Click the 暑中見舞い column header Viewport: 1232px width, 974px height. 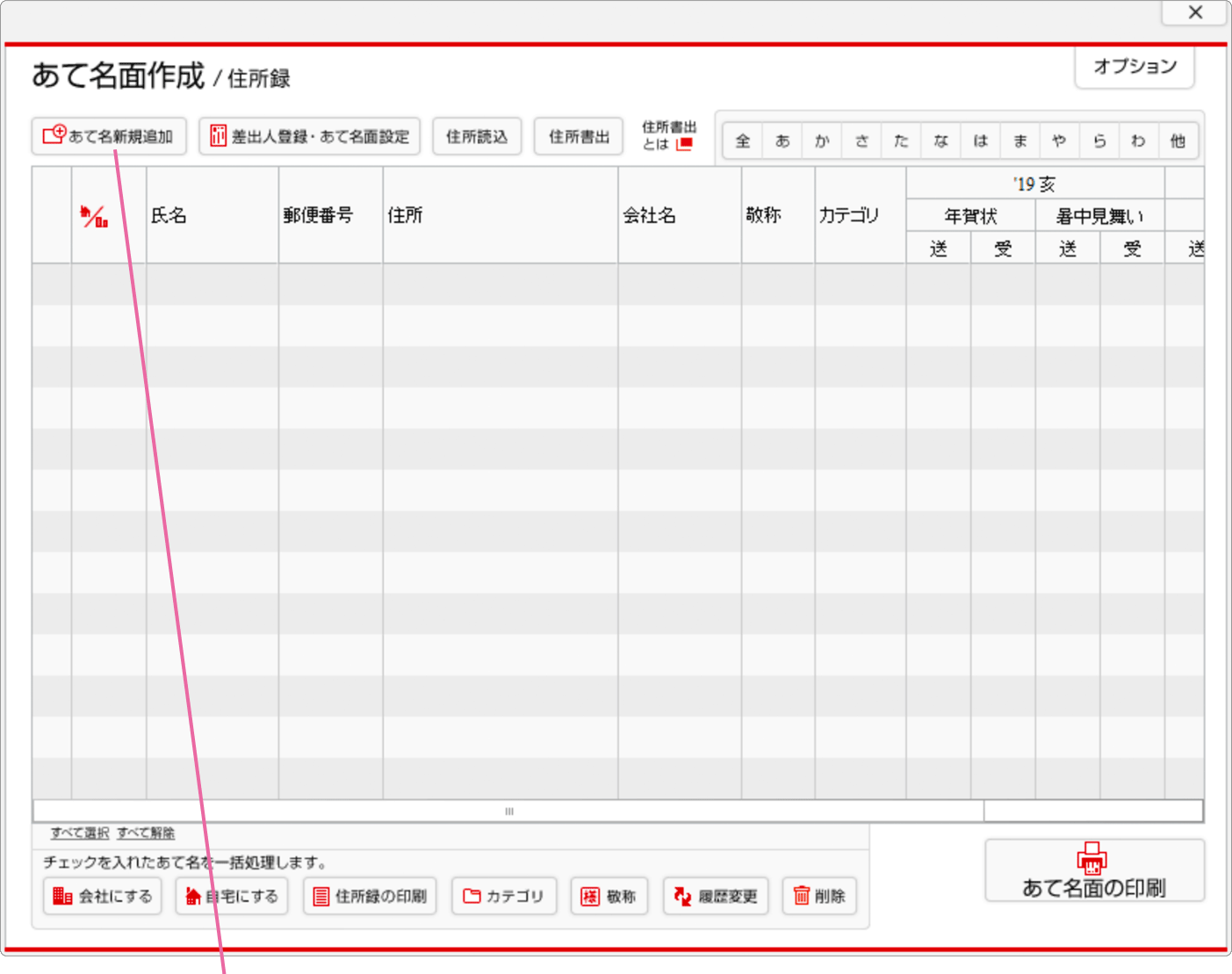(x=1100, y=216)
